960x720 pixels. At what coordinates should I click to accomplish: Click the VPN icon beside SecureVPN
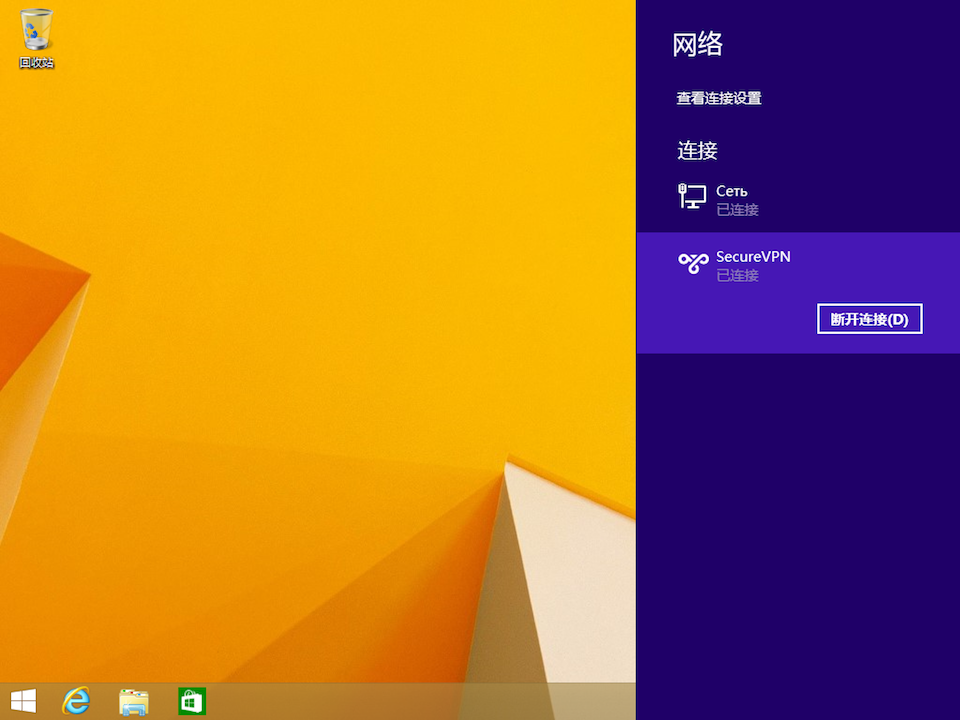(693, 263)
